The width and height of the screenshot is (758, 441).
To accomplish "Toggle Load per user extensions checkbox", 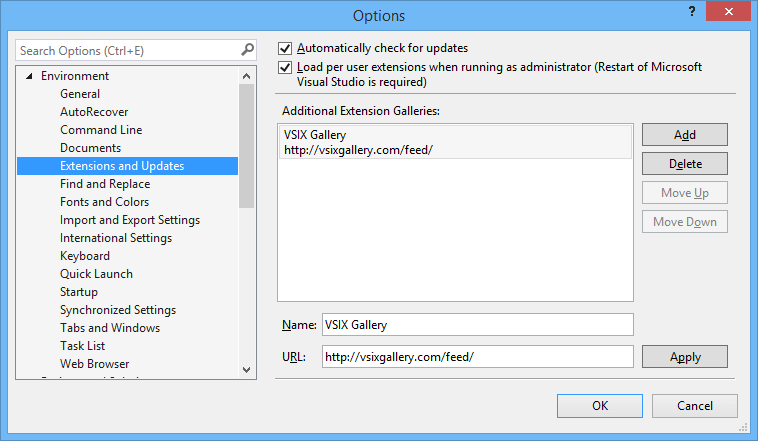I will pos(285,67).
